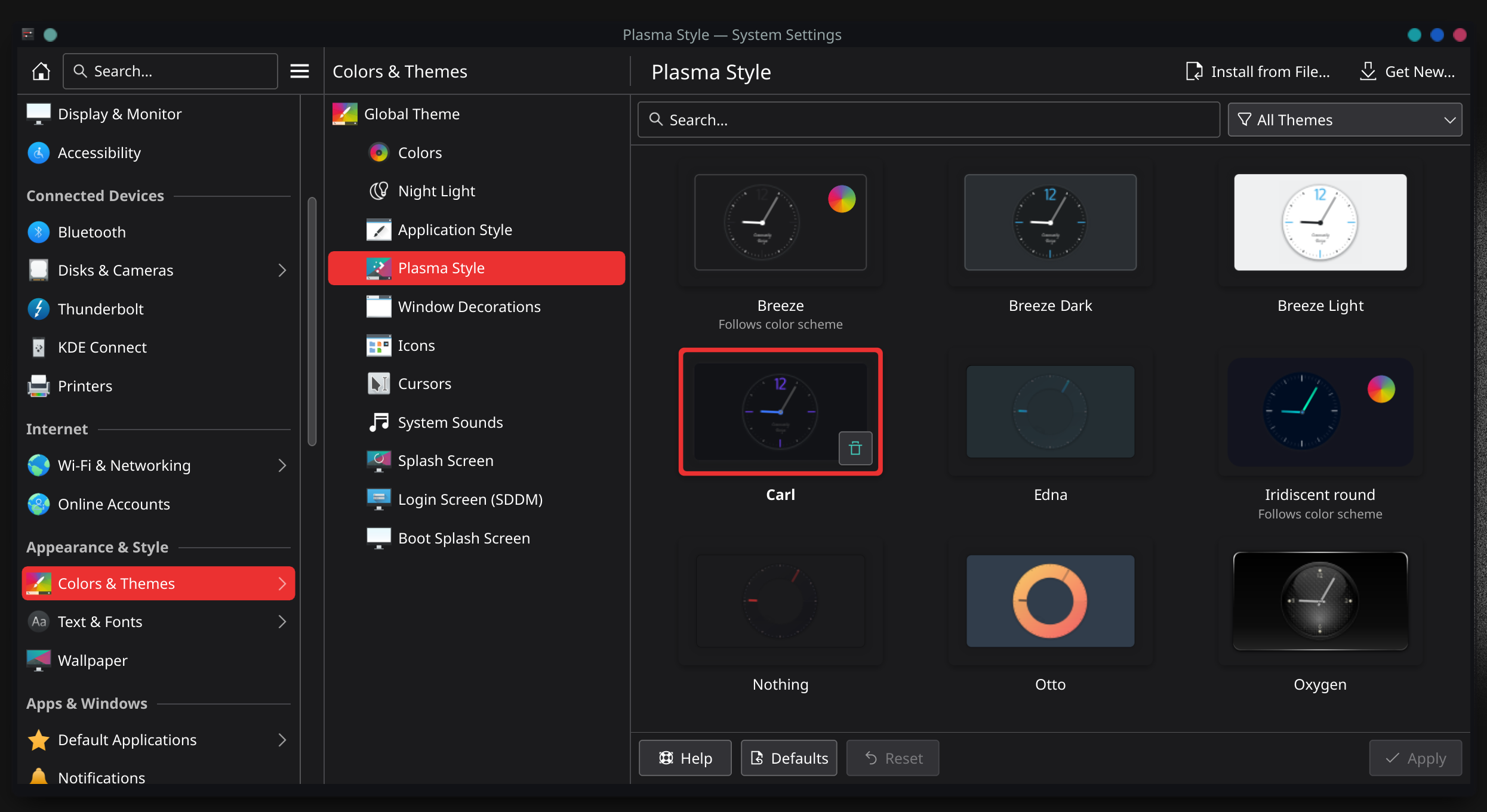Expand Text & Fonts chevron
Viewport: 1487px width, 812px height.
point(282,622)
